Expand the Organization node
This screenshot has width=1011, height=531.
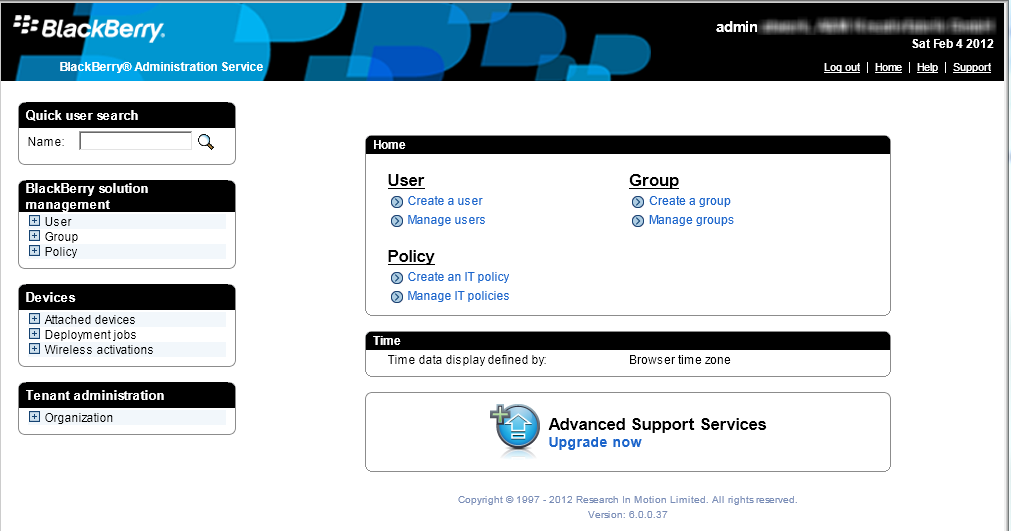point(34,417)
